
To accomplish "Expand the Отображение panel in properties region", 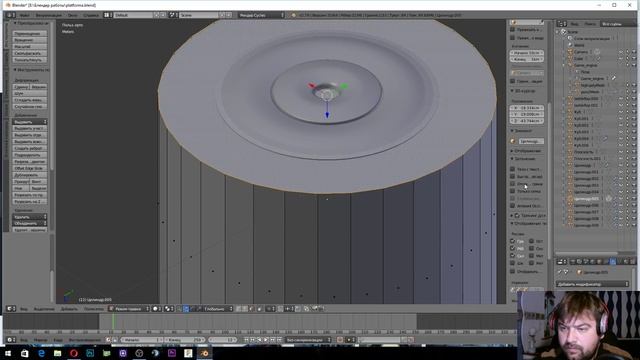I will 527,151.
